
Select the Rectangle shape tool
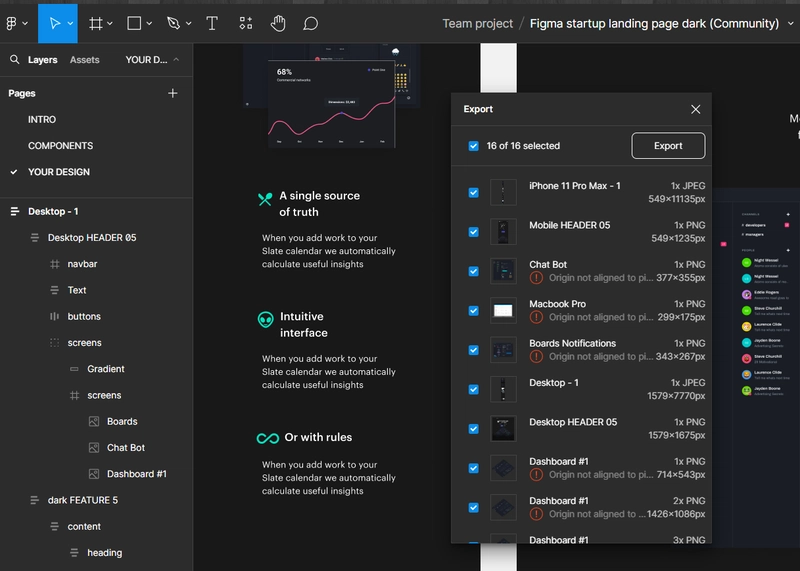pyautogui.click(x=134, y=23)
